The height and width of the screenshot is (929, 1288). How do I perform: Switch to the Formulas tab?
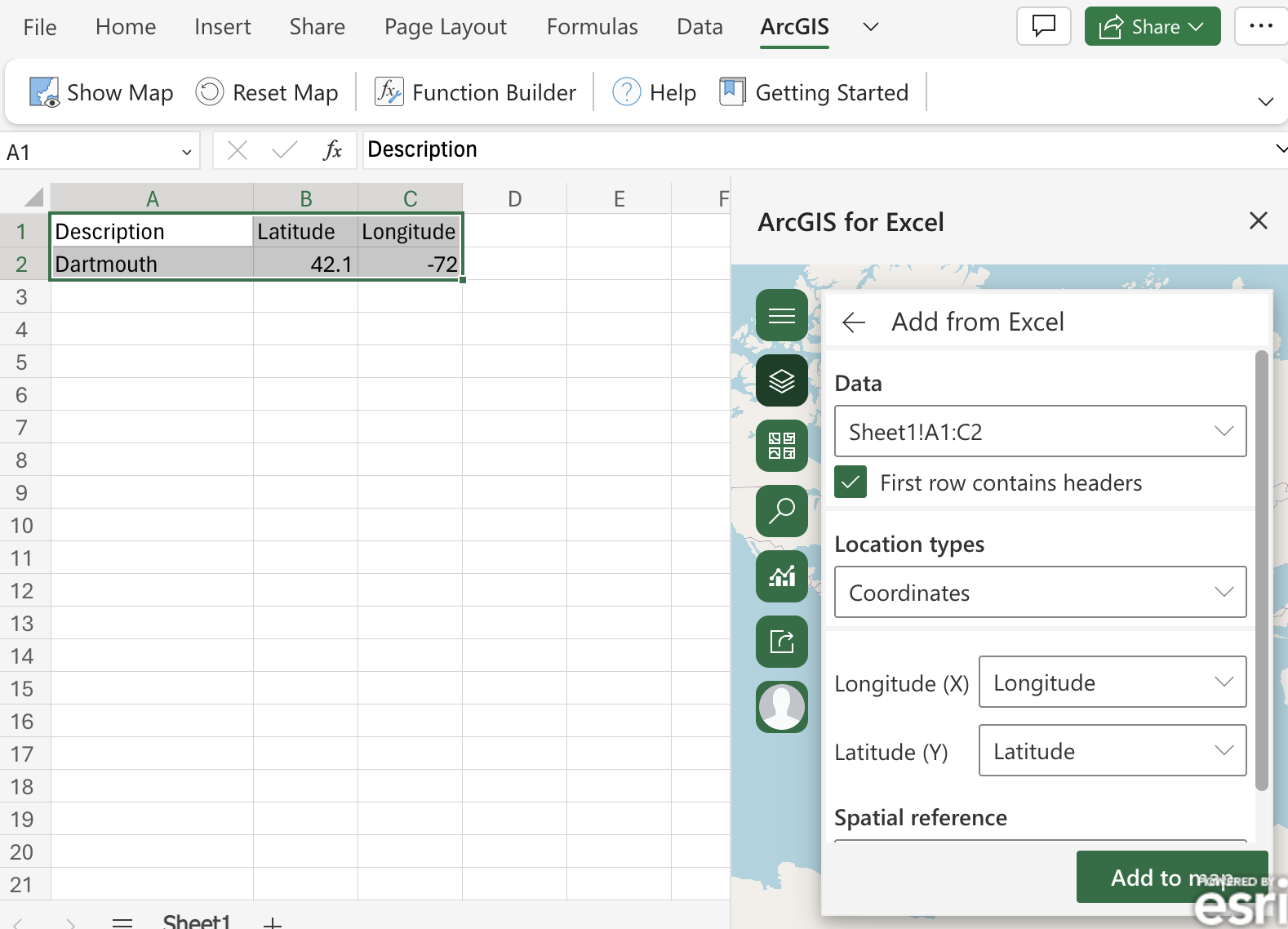593,26
